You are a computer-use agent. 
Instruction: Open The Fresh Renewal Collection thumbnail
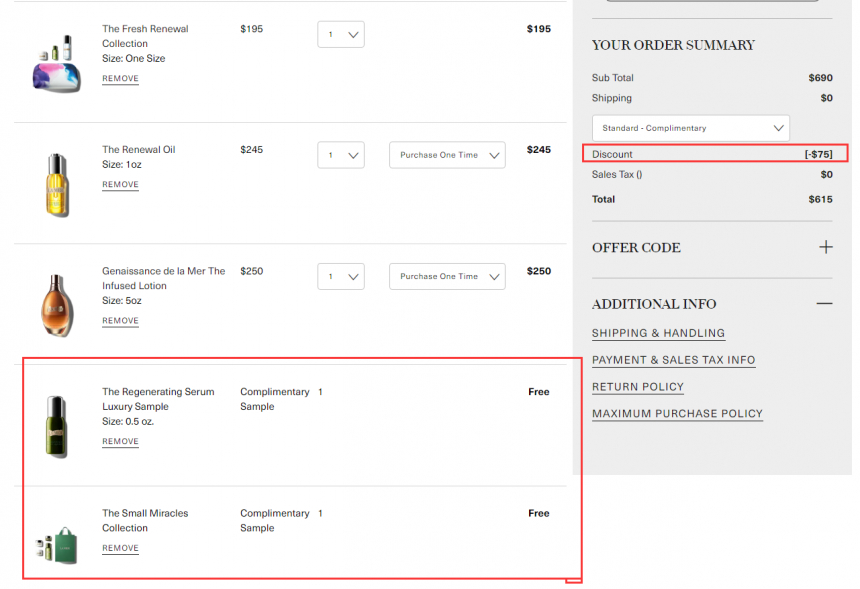[x=56, y=66]
